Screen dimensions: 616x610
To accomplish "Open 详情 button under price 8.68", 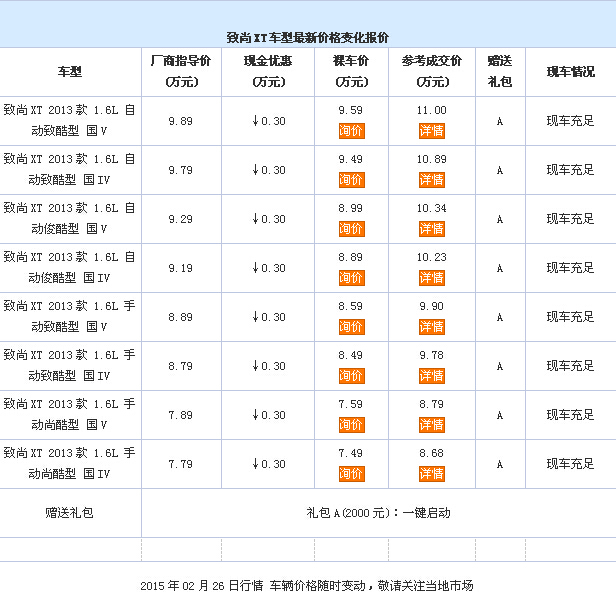I will click(x=432, y=474).
